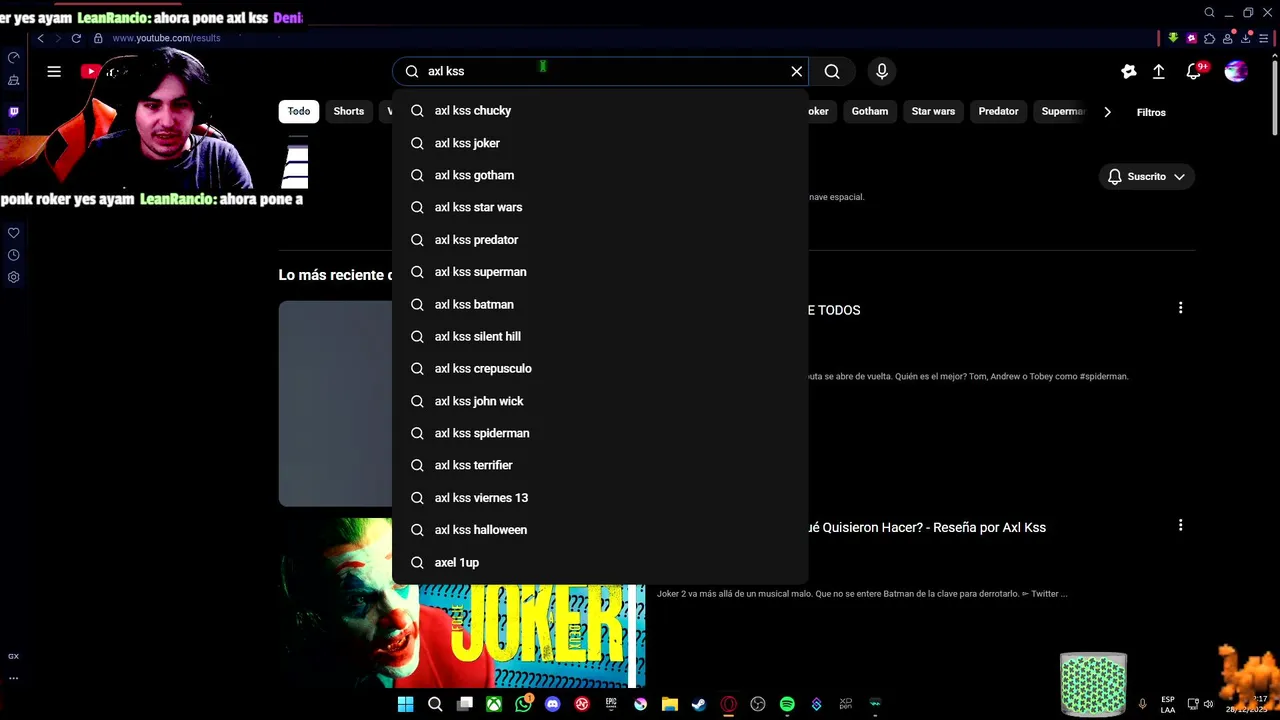Select the Todo filter chip
Image resolution: width=1280 pixels, height=720 pixels.
(x=299, y=111)
